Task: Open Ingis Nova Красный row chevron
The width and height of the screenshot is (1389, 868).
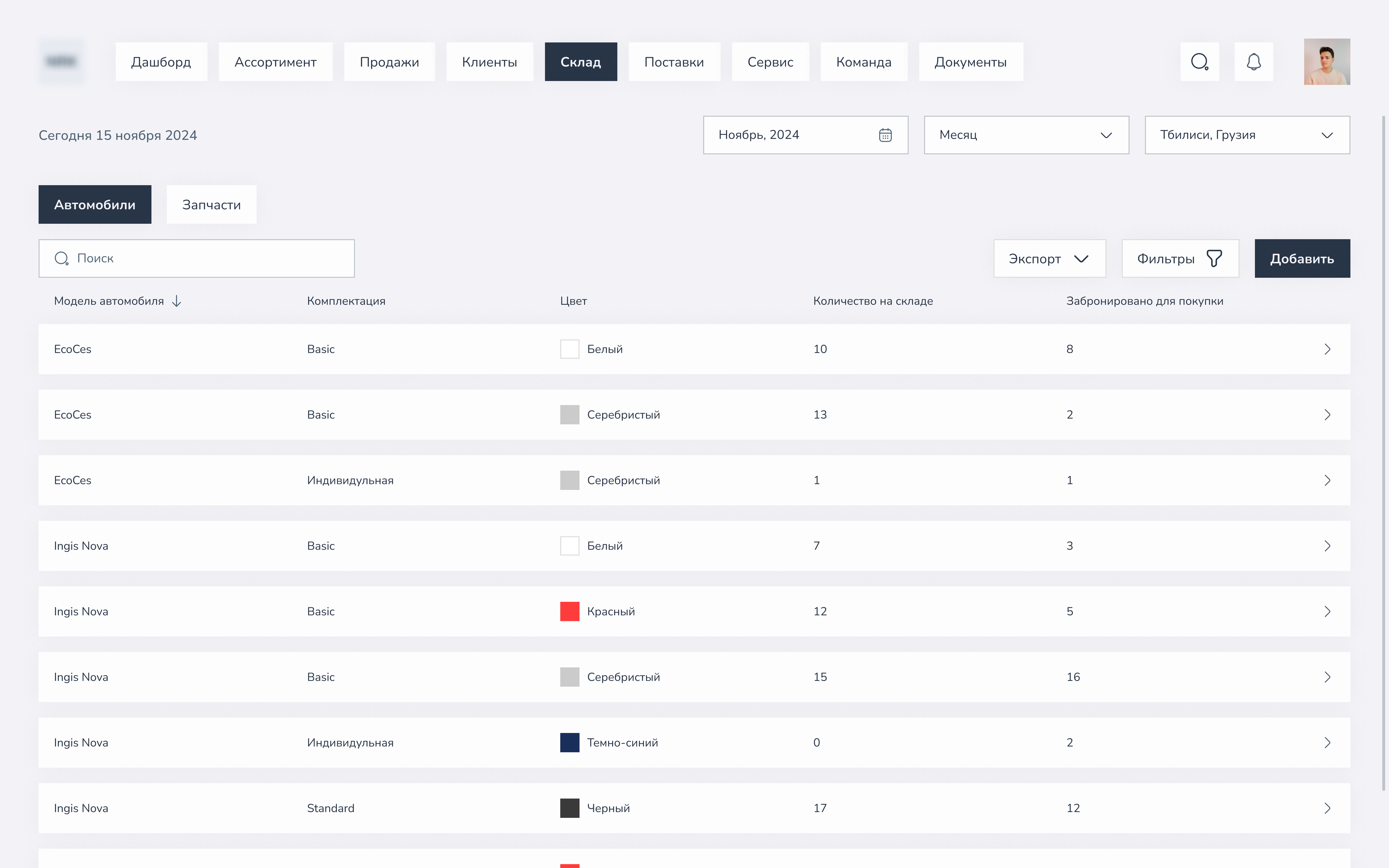Action: click(x=1327, y=611)
